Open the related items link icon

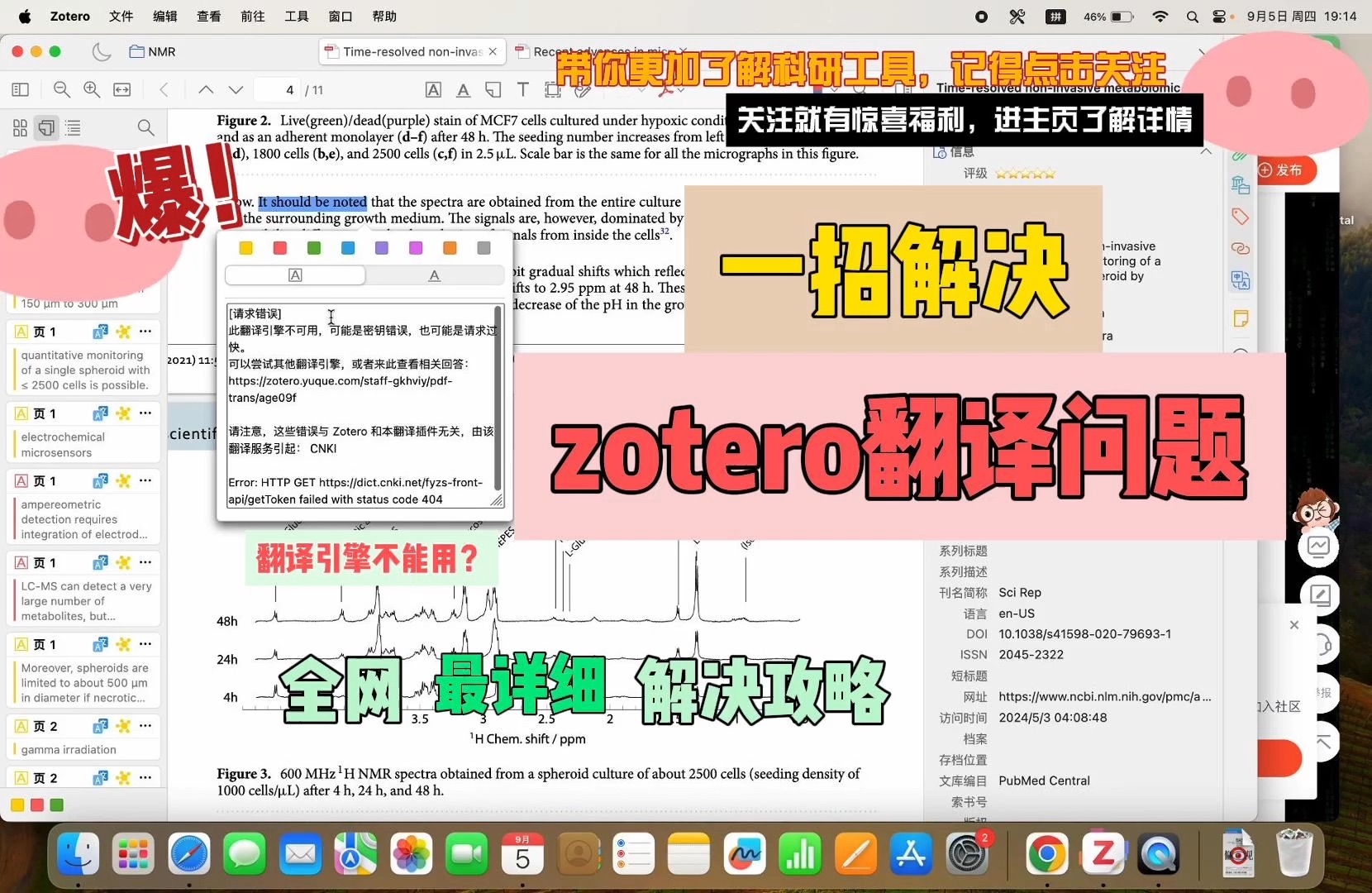coord(1240,248)
